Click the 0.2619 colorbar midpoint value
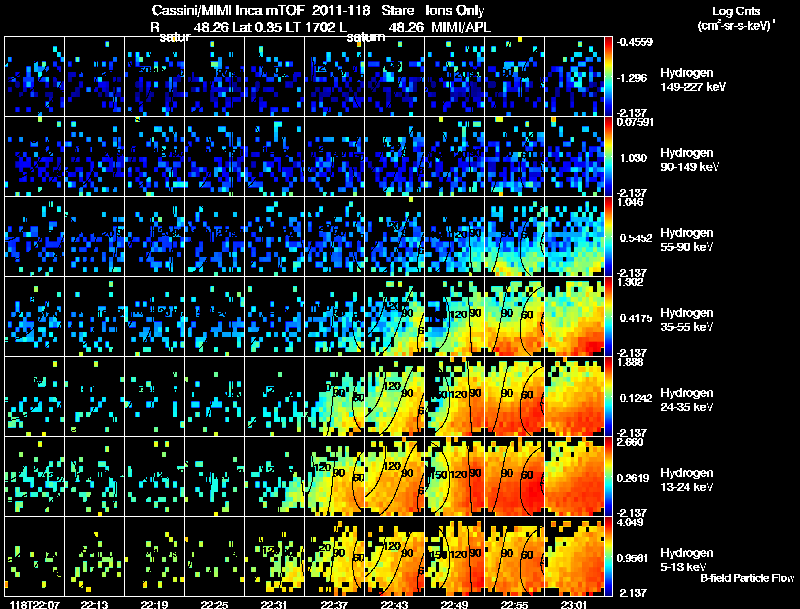The height and width of the screenshot is (609, 800). [635, 478]
